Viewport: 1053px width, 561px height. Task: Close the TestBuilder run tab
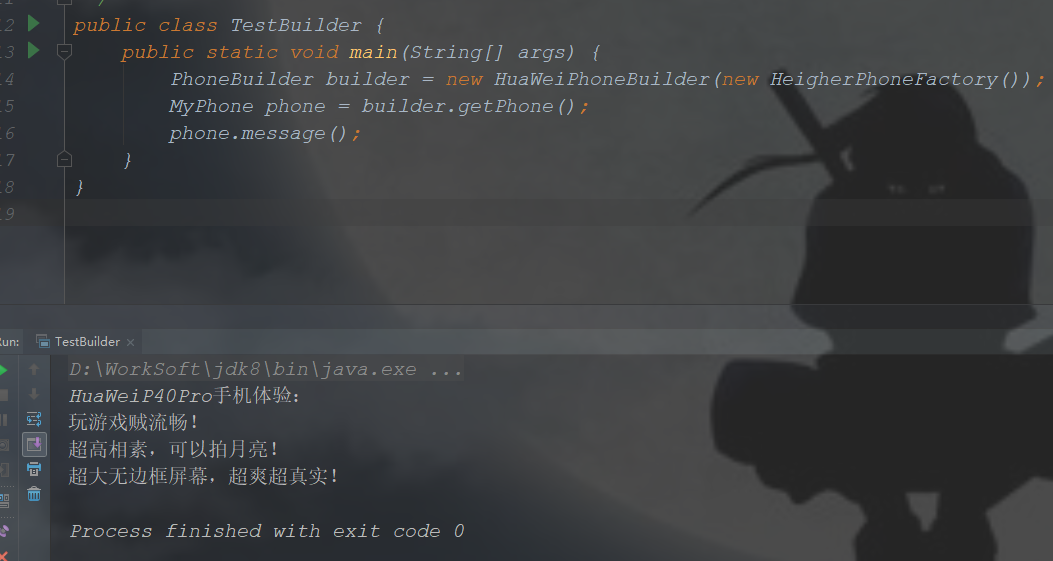[x=130, y=342]
